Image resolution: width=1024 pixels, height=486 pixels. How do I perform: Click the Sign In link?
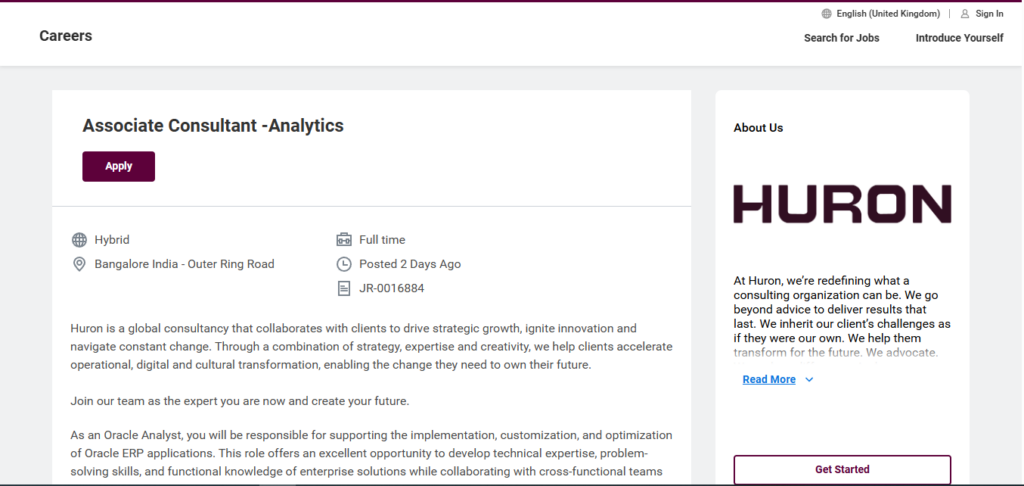click(x=989, y=14)
